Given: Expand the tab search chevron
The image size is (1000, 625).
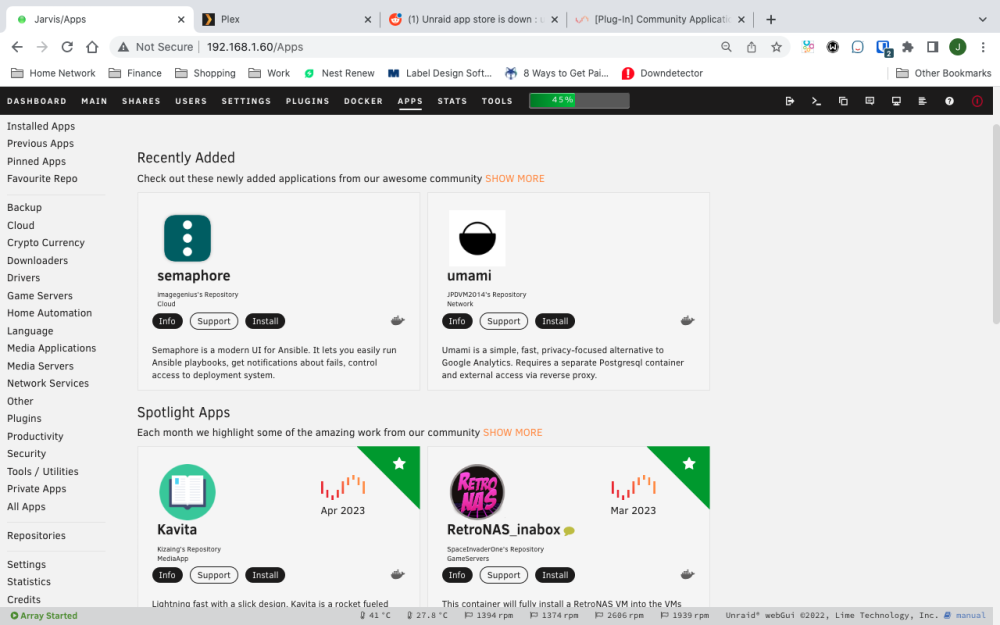Looking at the screenshot, I should 983,19.
